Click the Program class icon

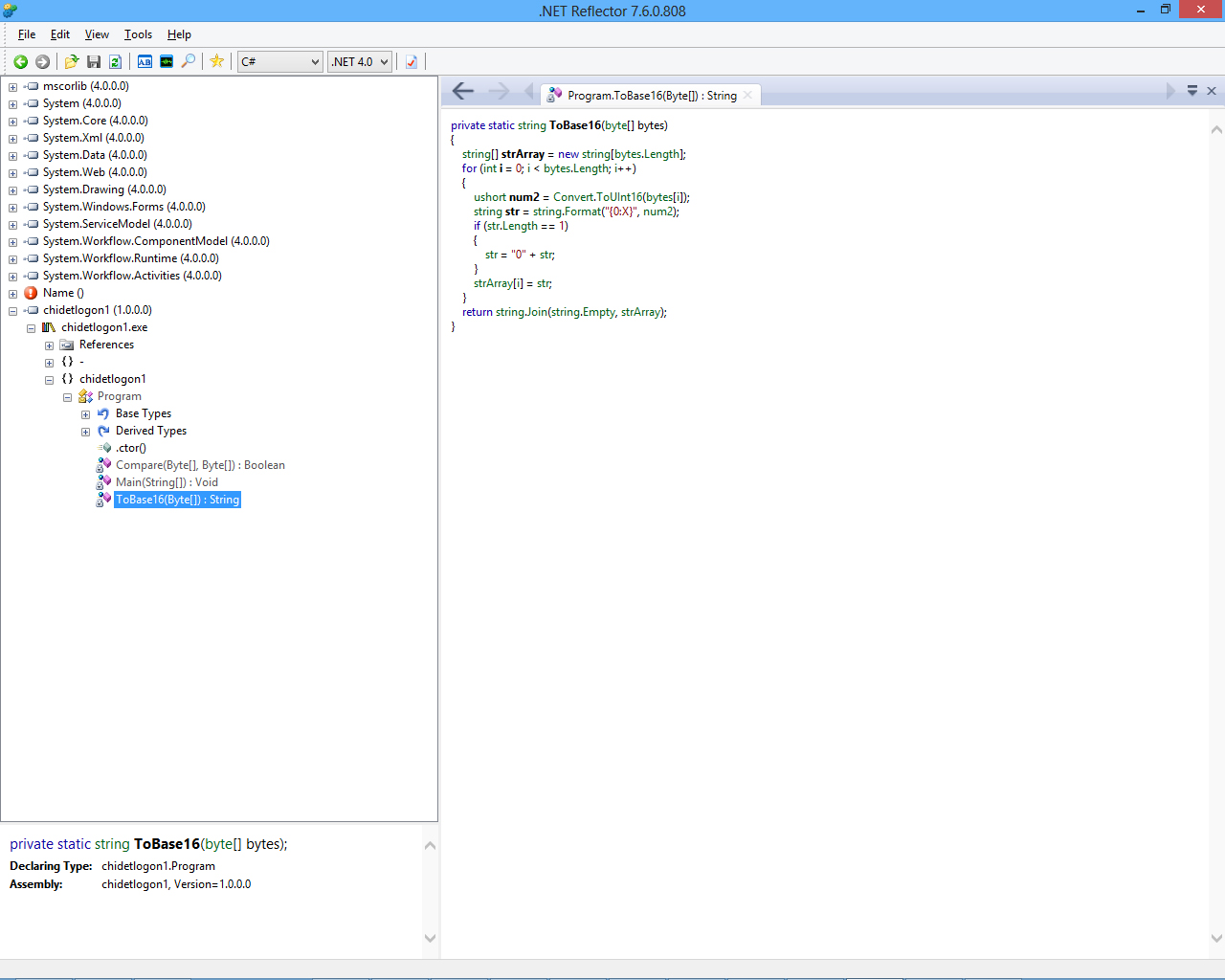pos(86,396)
